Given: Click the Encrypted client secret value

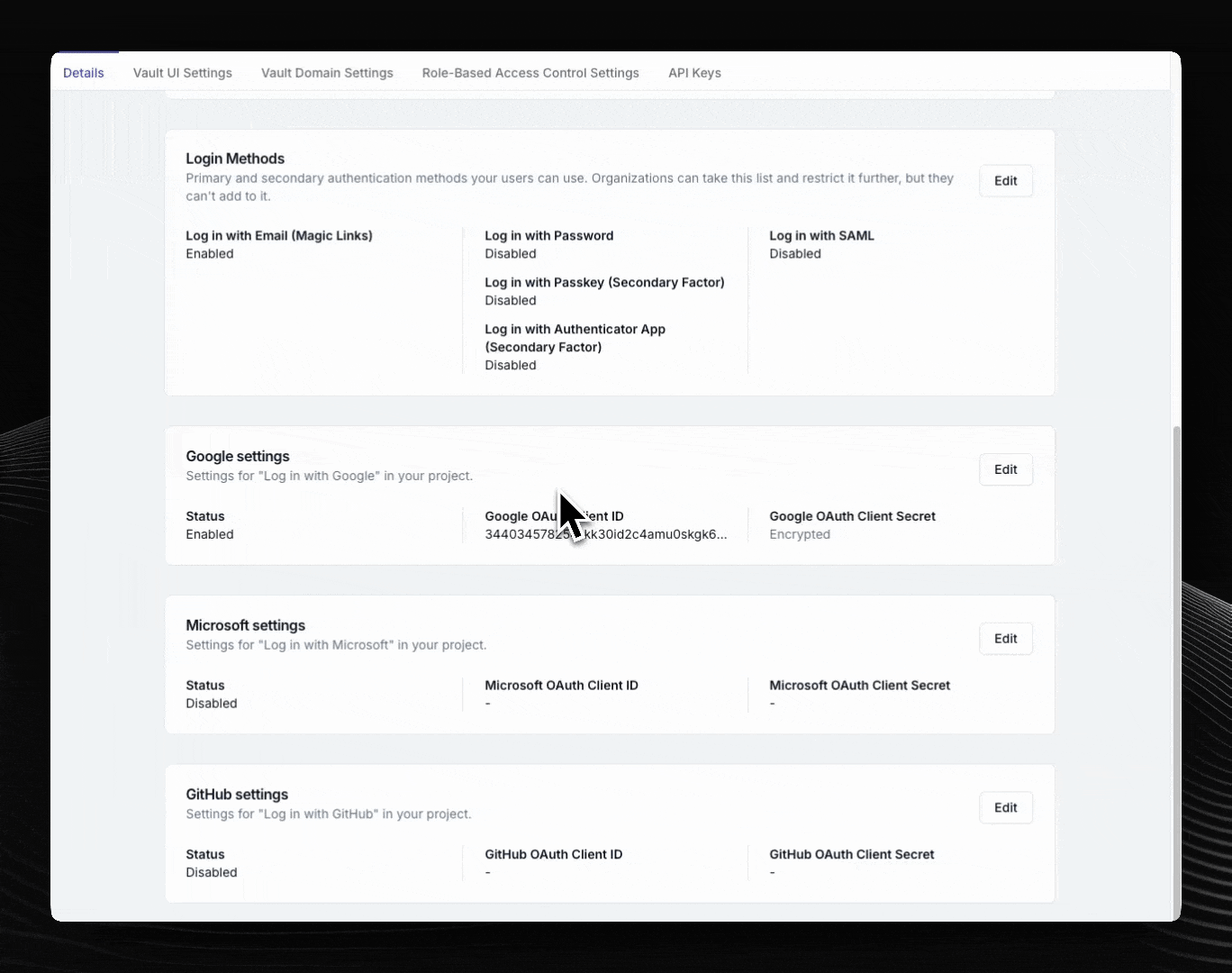Looking at the screenshot, I should point(800,534).
